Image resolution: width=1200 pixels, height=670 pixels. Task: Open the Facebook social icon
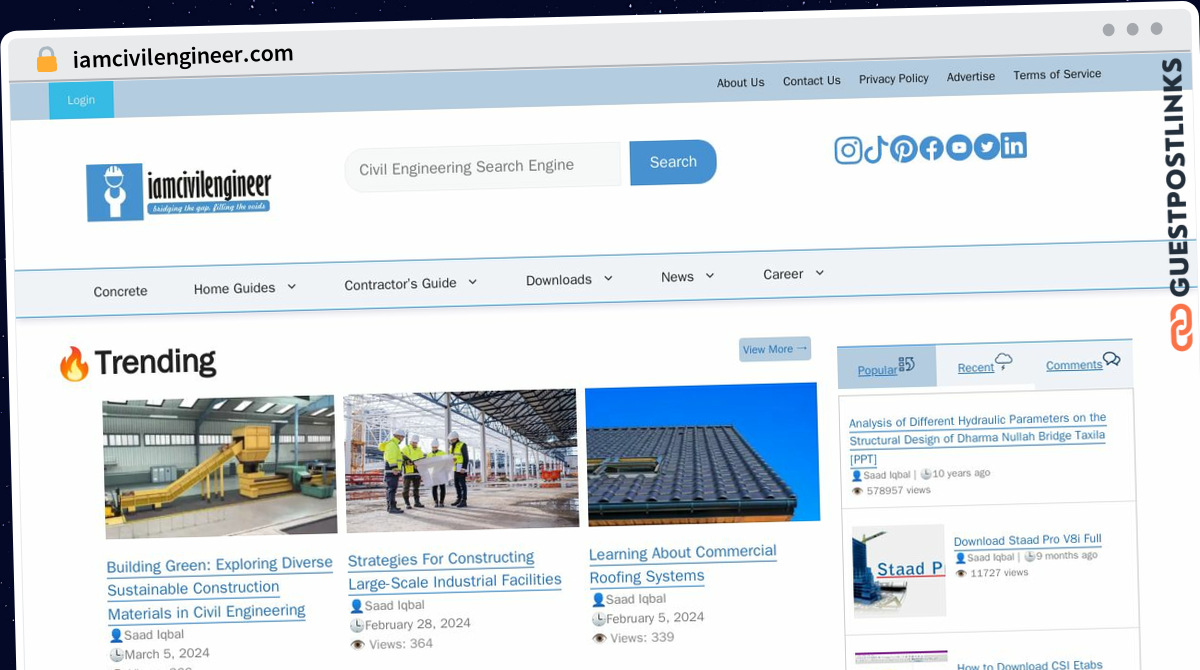(931, 149)
